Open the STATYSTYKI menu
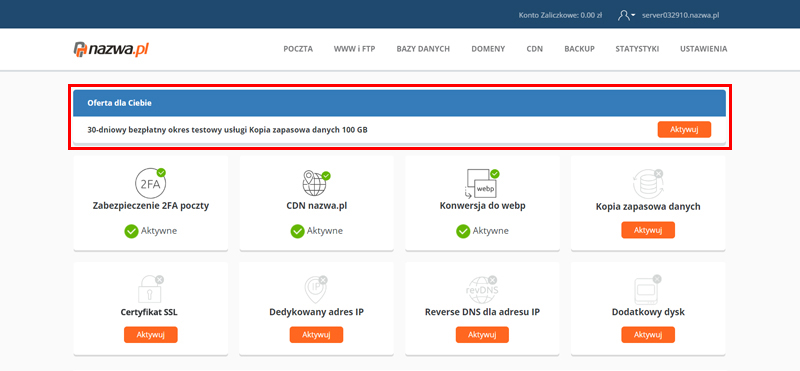 click(637, 49)
